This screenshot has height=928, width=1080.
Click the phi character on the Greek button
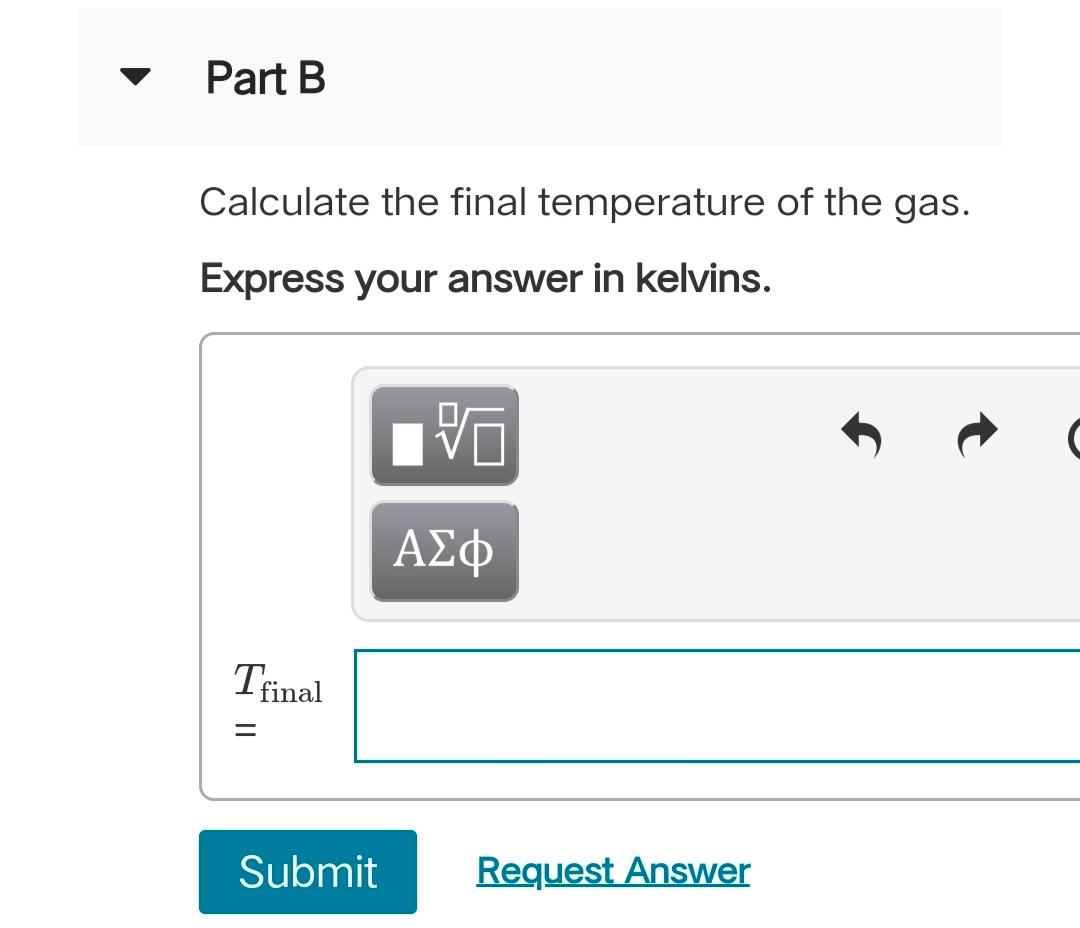[478, 551]
